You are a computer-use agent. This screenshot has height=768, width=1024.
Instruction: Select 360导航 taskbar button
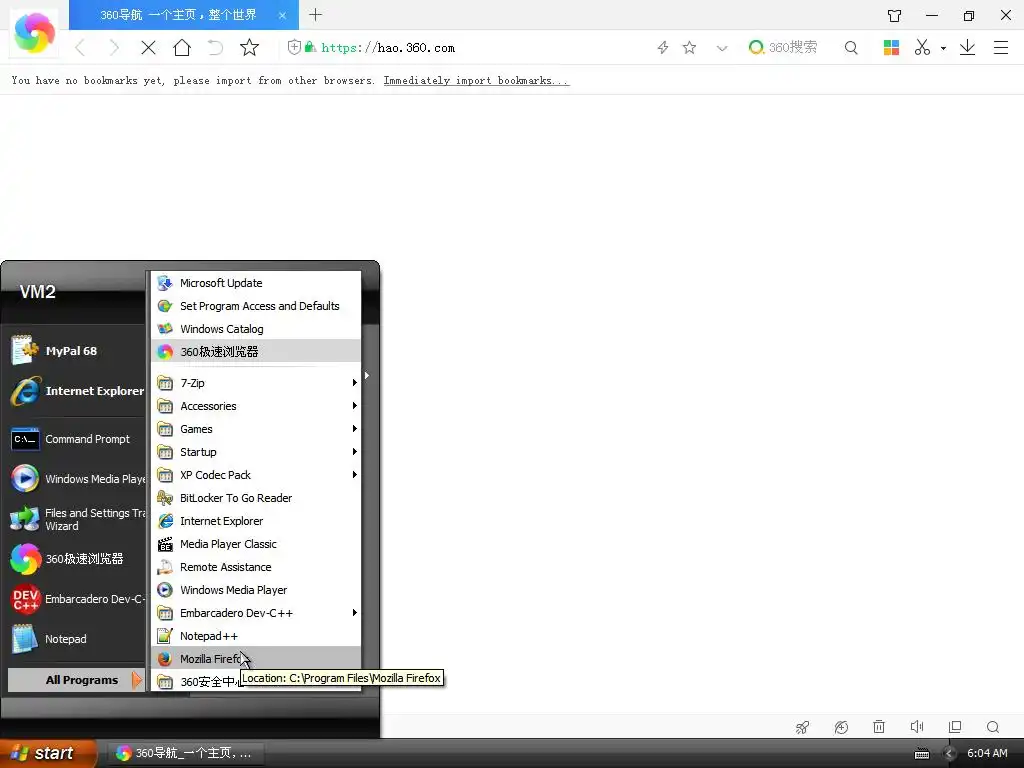185,753
